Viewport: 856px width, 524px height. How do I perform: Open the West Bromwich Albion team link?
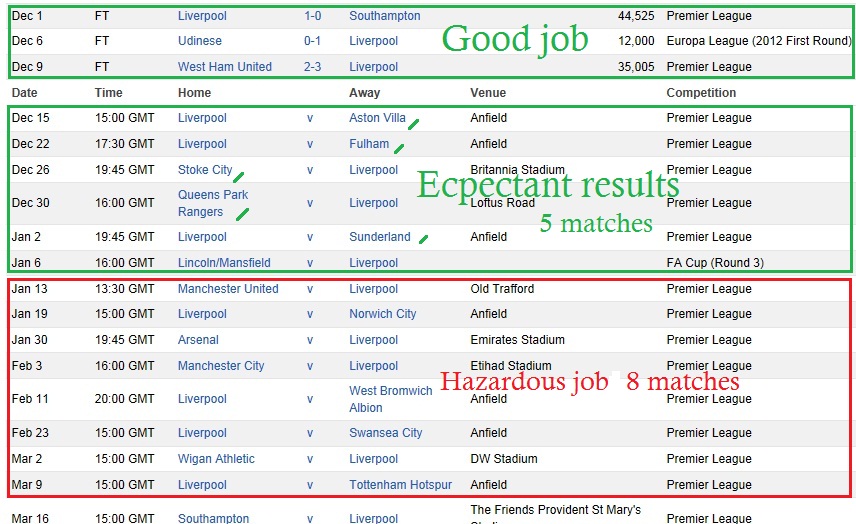pyautogui.click(x=390, y=399)
